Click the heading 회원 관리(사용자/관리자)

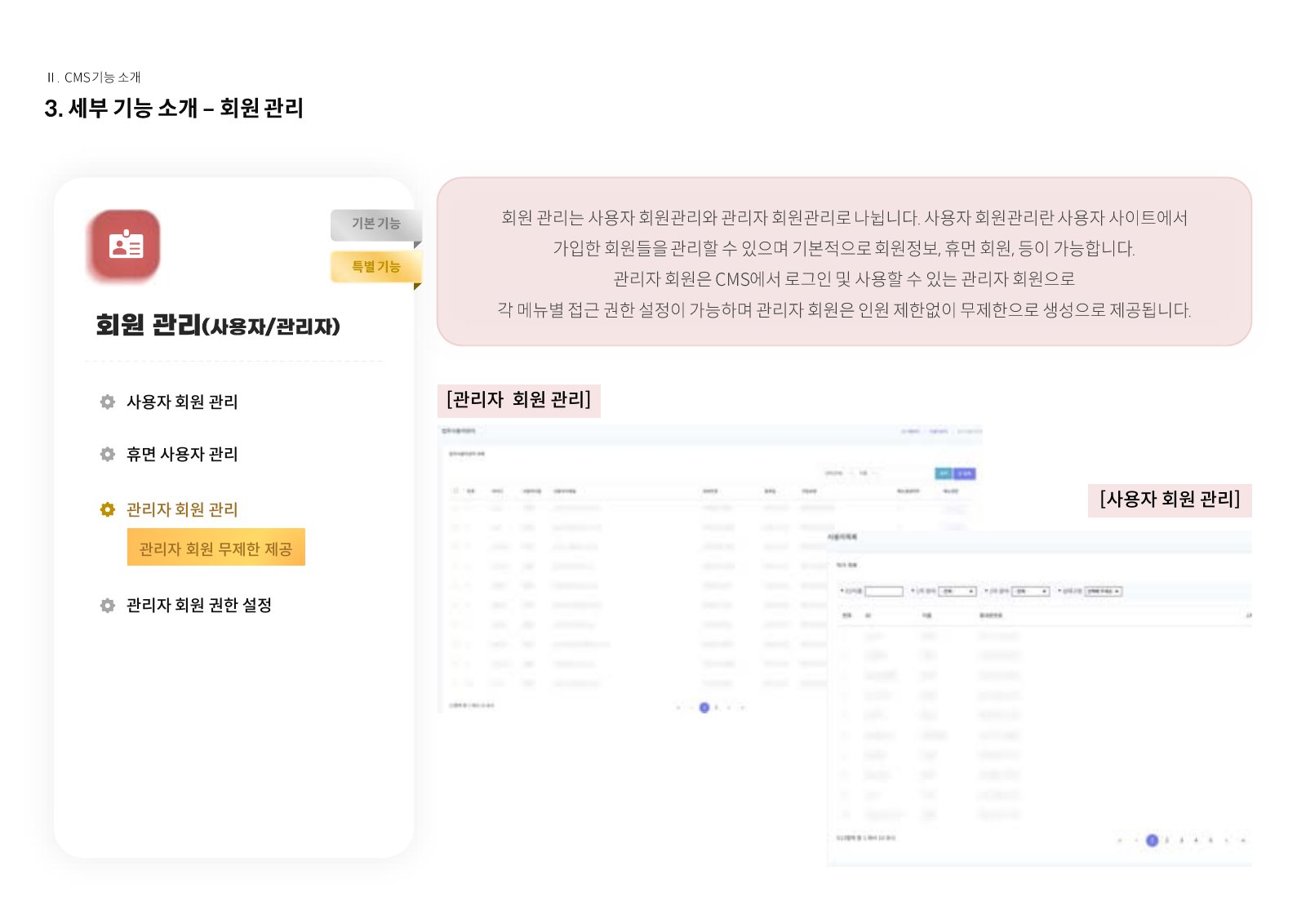tap(218, 325)
